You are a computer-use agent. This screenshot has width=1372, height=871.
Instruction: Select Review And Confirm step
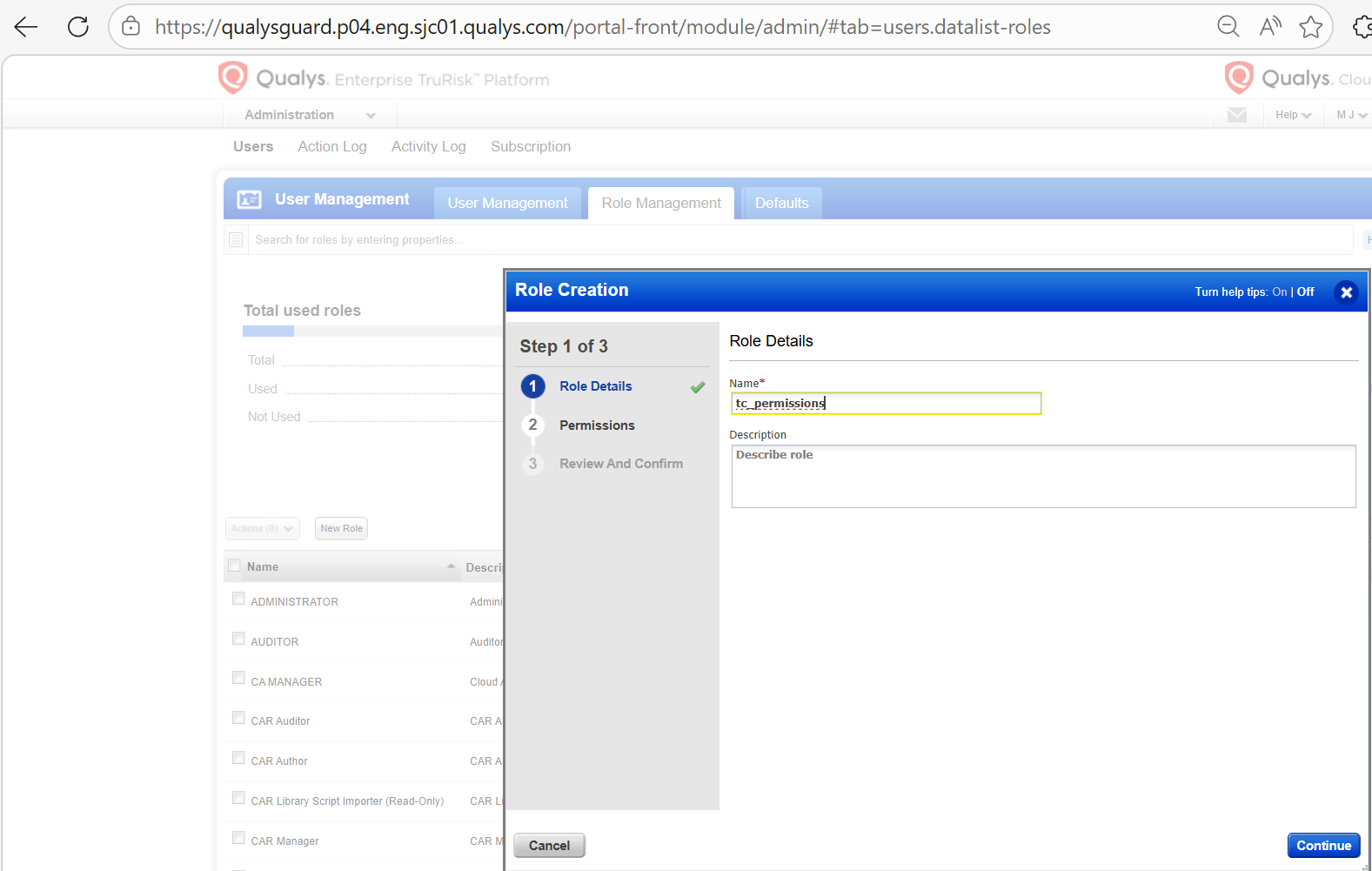tap(621, 464)
